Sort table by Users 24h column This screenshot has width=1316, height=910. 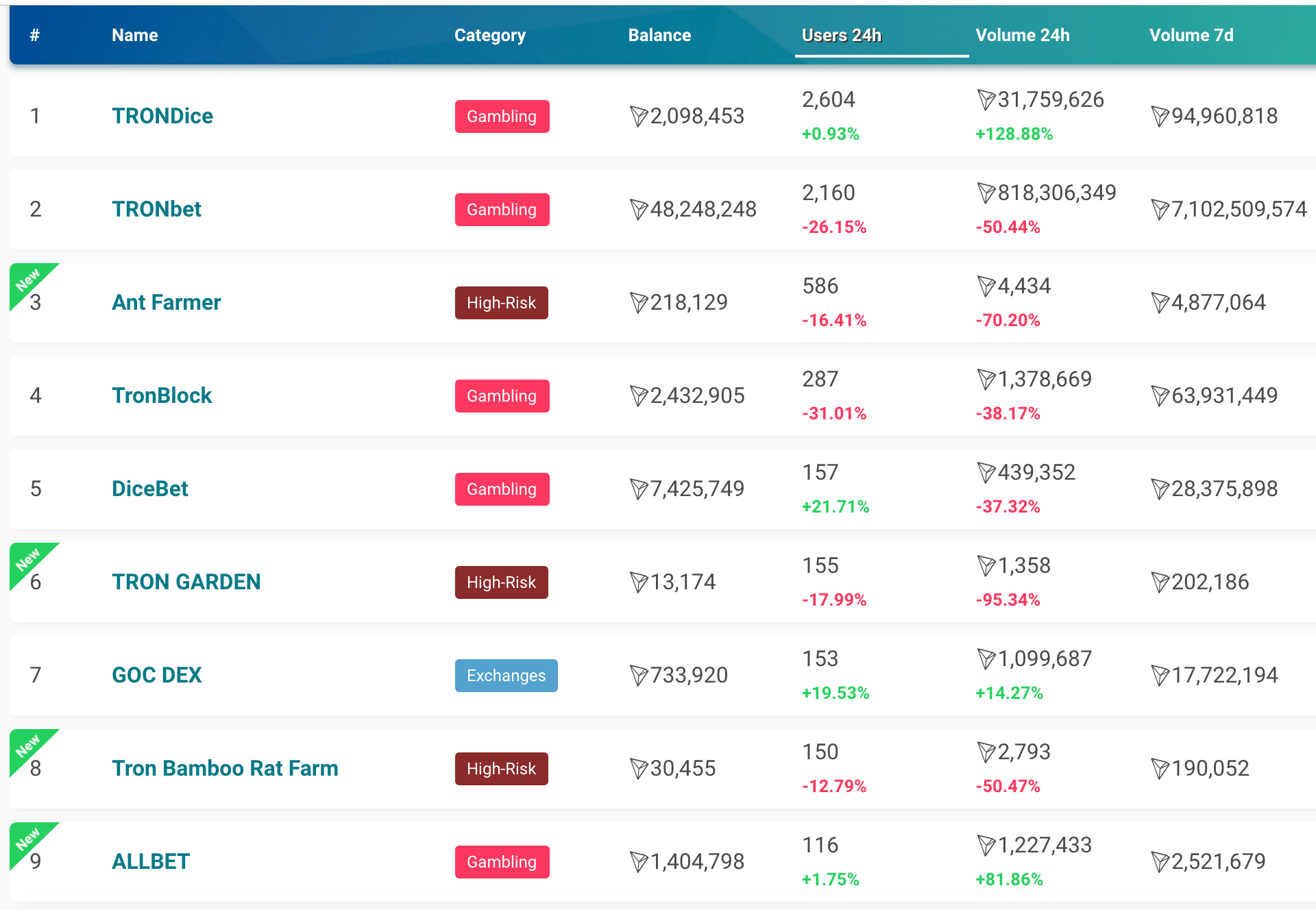click(x=841, y=35)
